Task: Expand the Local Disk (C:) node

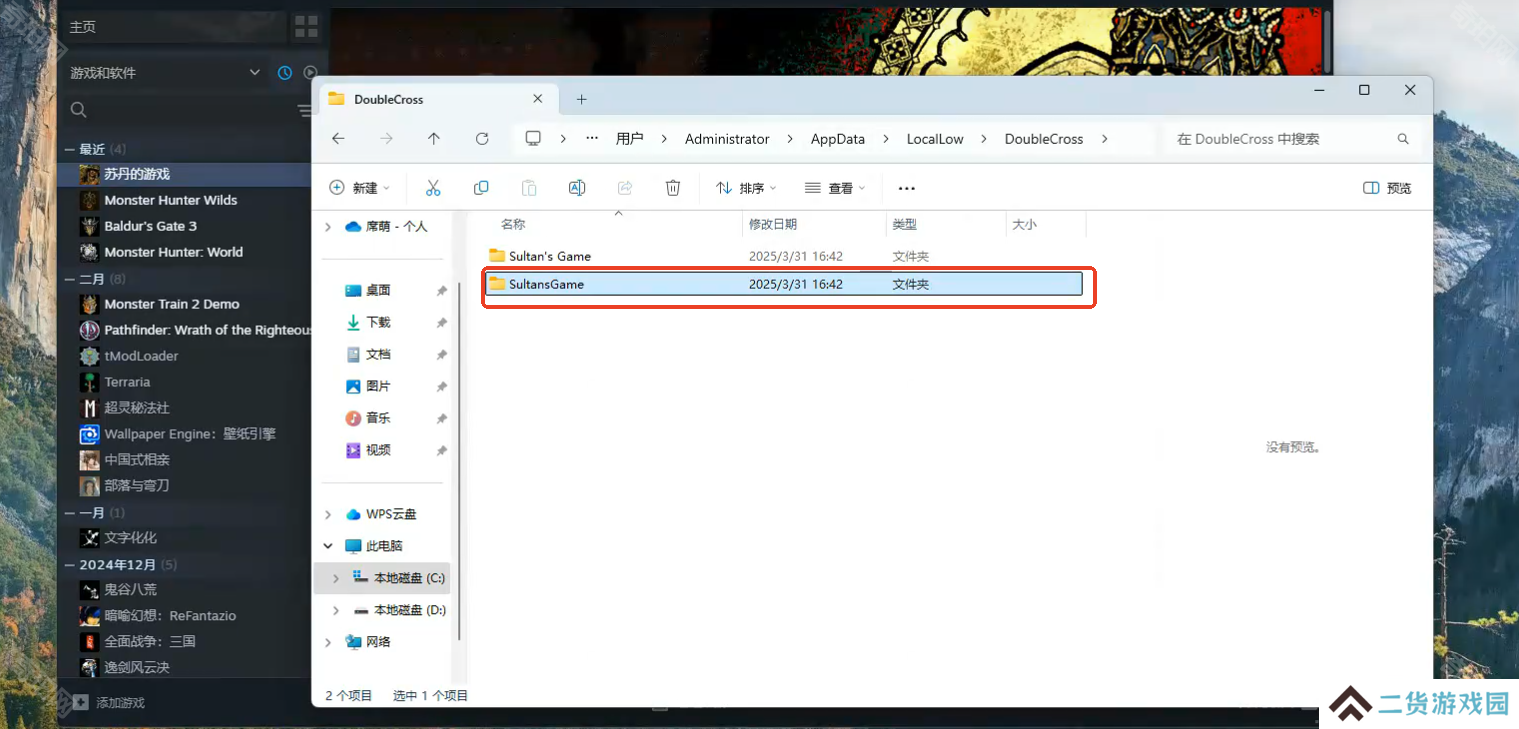Action: click(x=336, y=578)
